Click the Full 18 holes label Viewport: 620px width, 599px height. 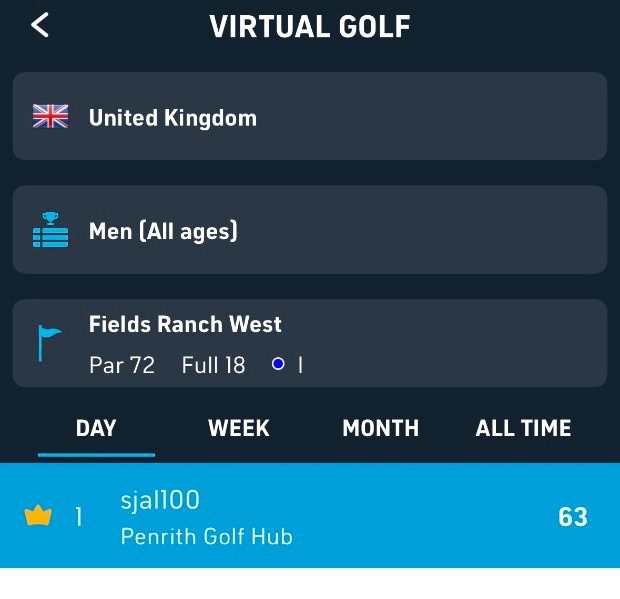coord(213,365)
